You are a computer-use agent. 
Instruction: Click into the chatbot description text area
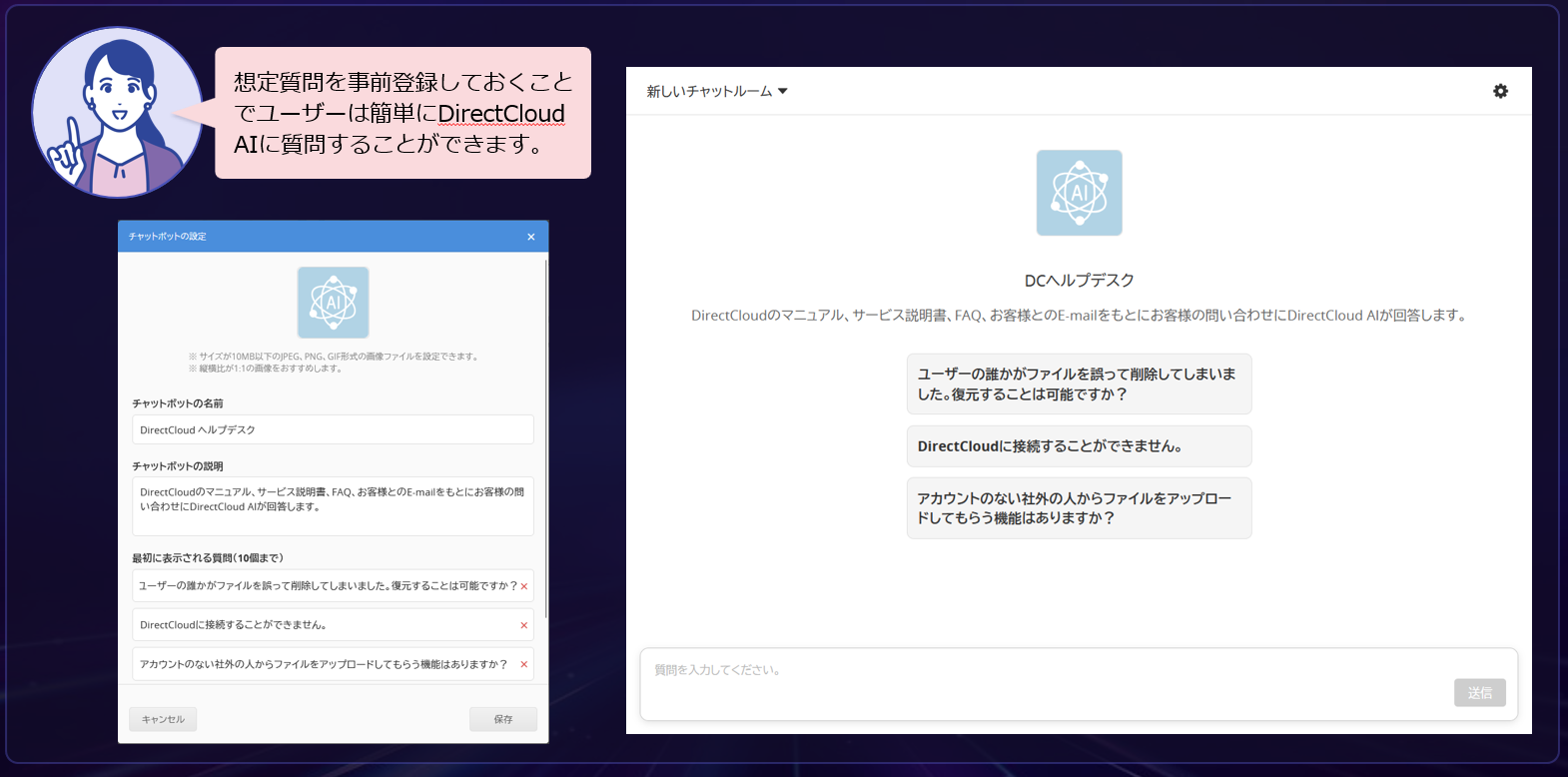pyautogui.click(x=333, y=506)
